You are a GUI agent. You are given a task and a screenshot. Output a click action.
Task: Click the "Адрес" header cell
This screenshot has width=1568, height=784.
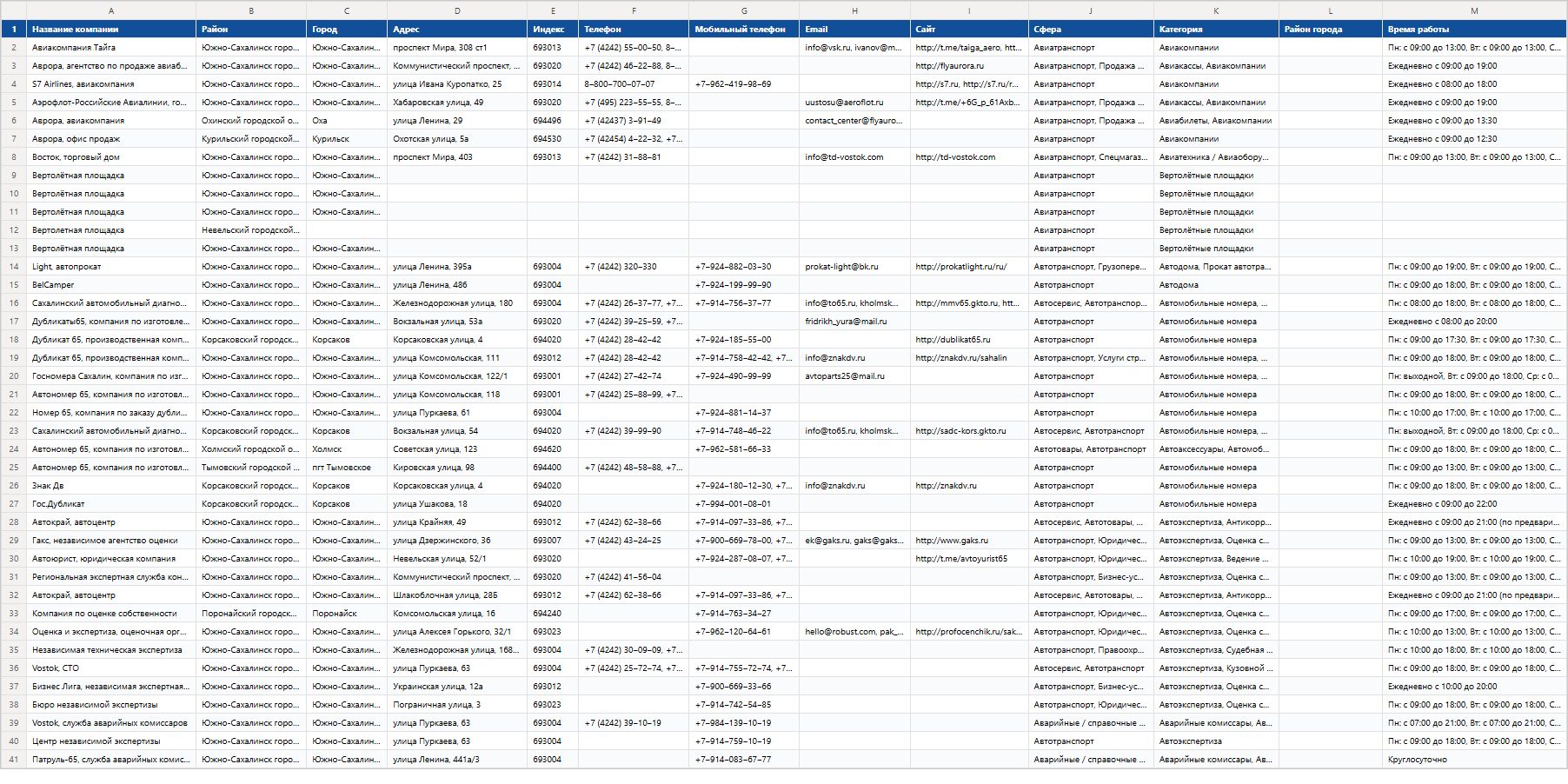pos(457,30)
